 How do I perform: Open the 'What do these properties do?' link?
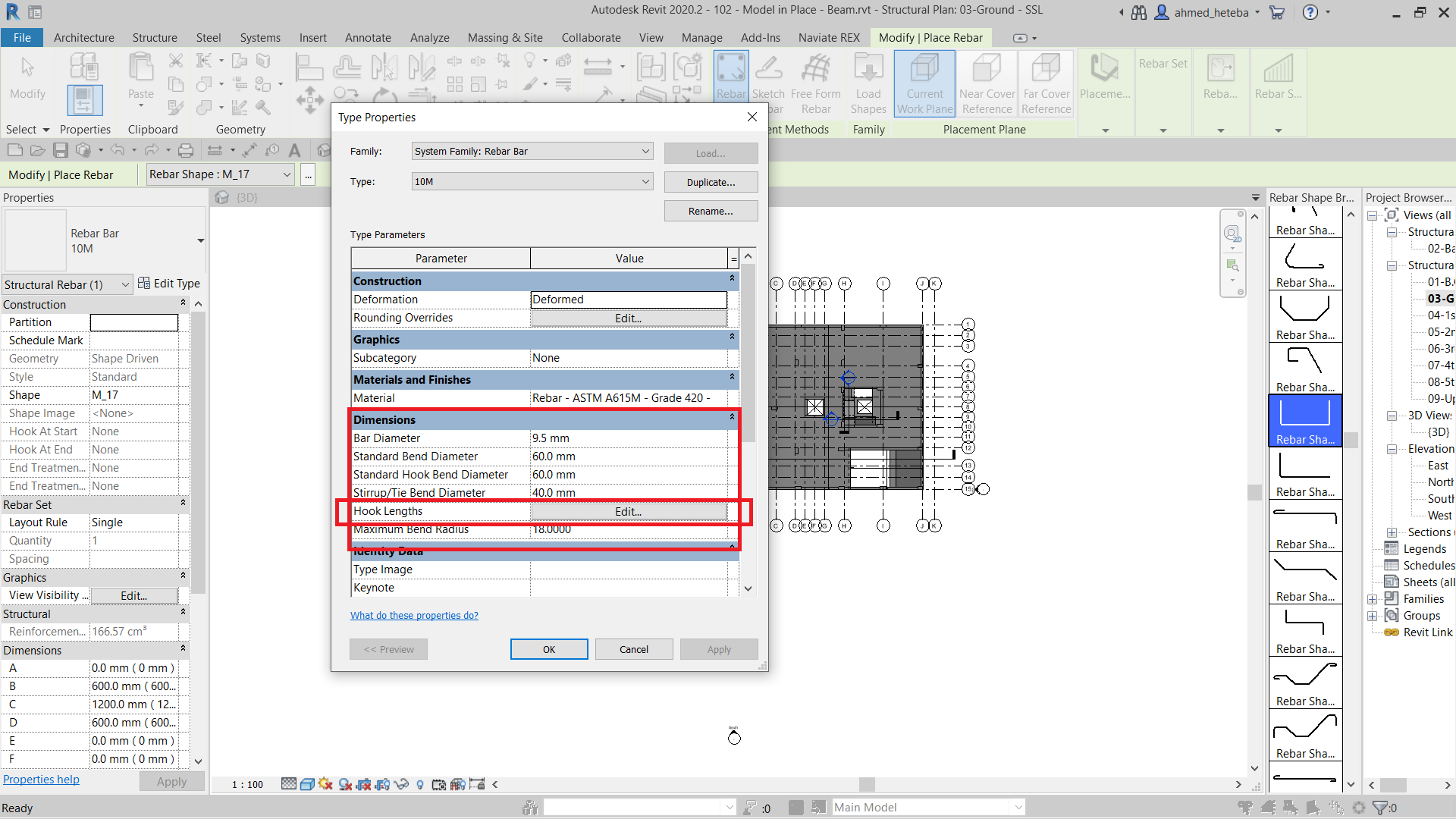pyautogui.click(x=414, y=615)
